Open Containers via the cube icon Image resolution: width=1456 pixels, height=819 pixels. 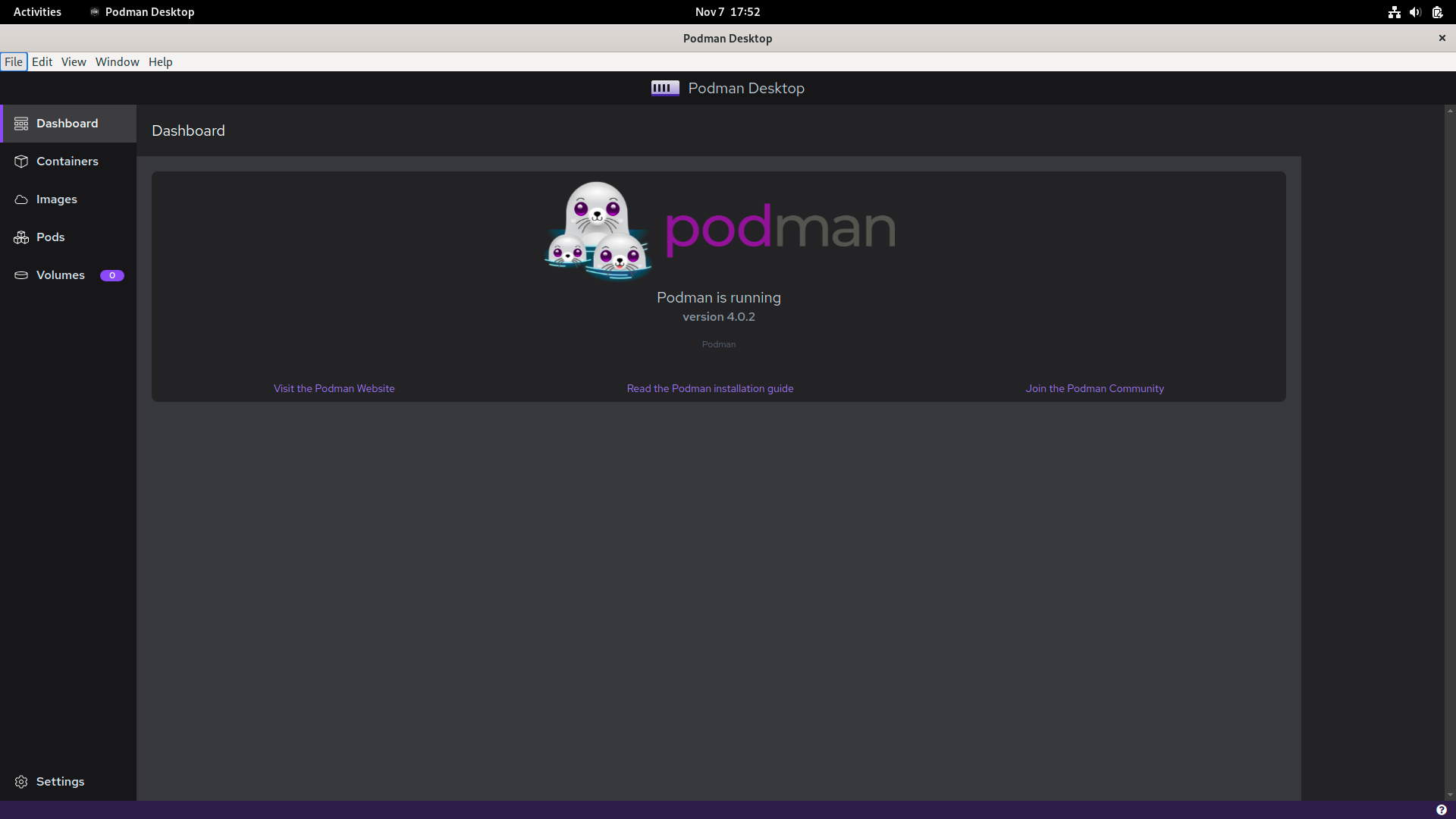click(21, 161)
